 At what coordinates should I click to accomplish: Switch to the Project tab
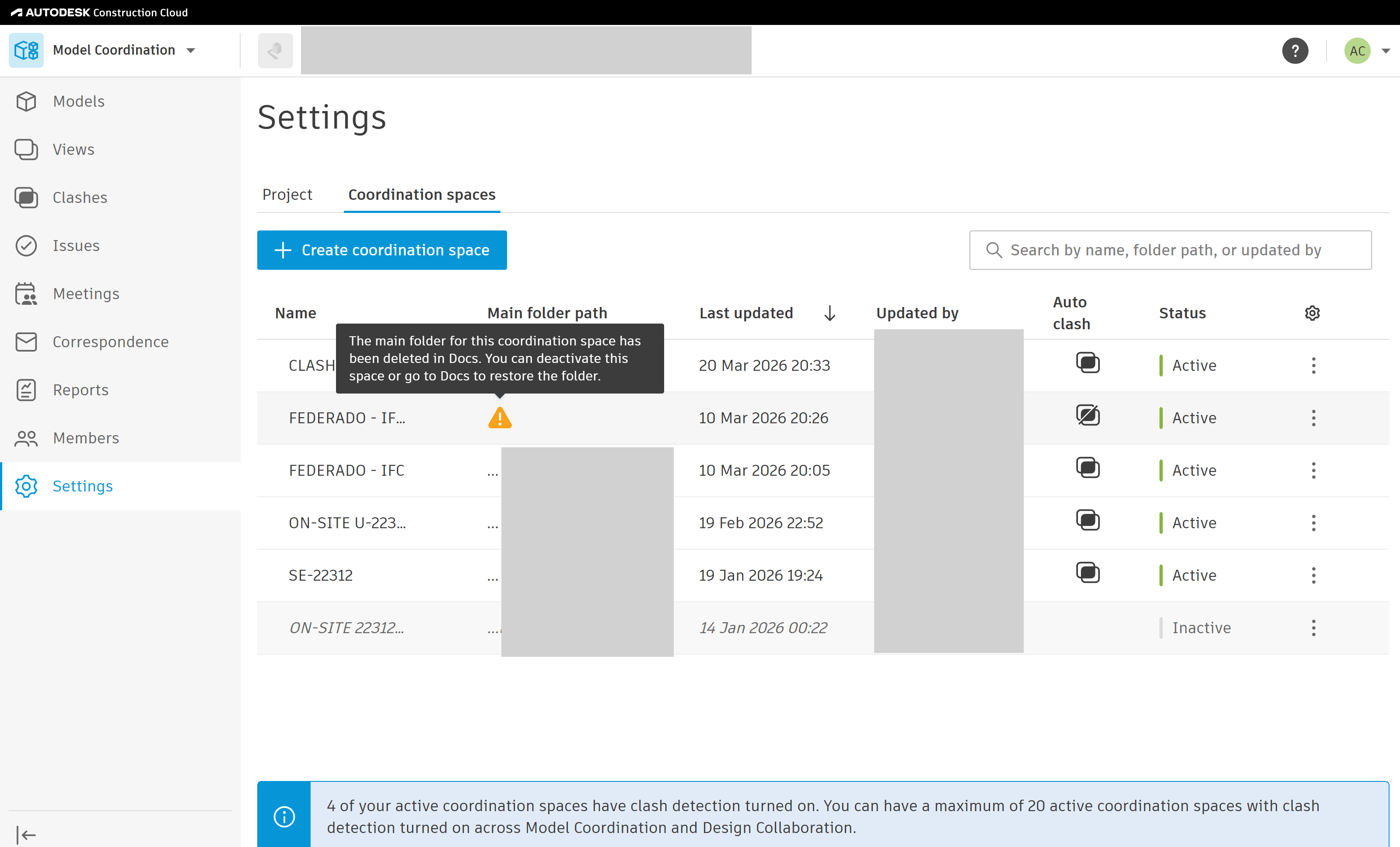(x=287, y=195)
